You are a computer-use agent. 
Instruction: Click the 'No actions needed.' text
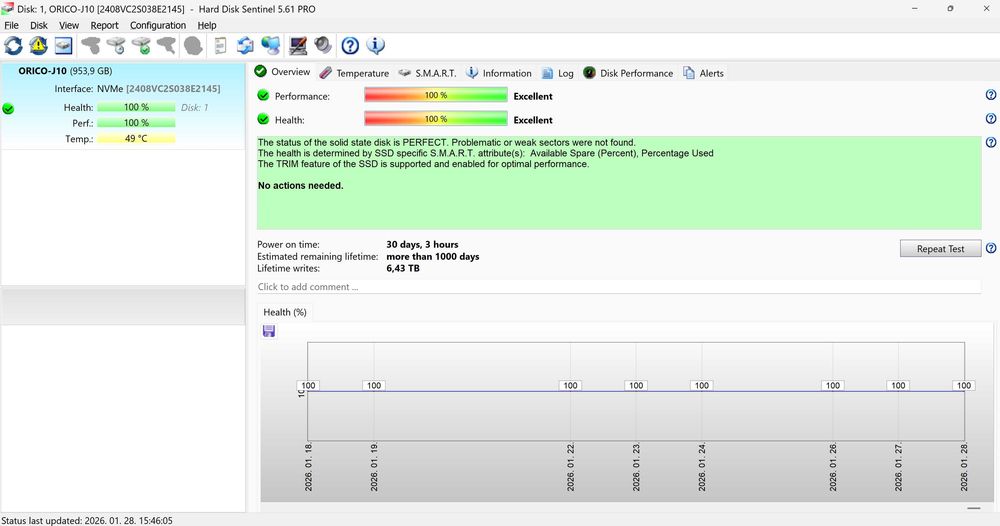300,186
